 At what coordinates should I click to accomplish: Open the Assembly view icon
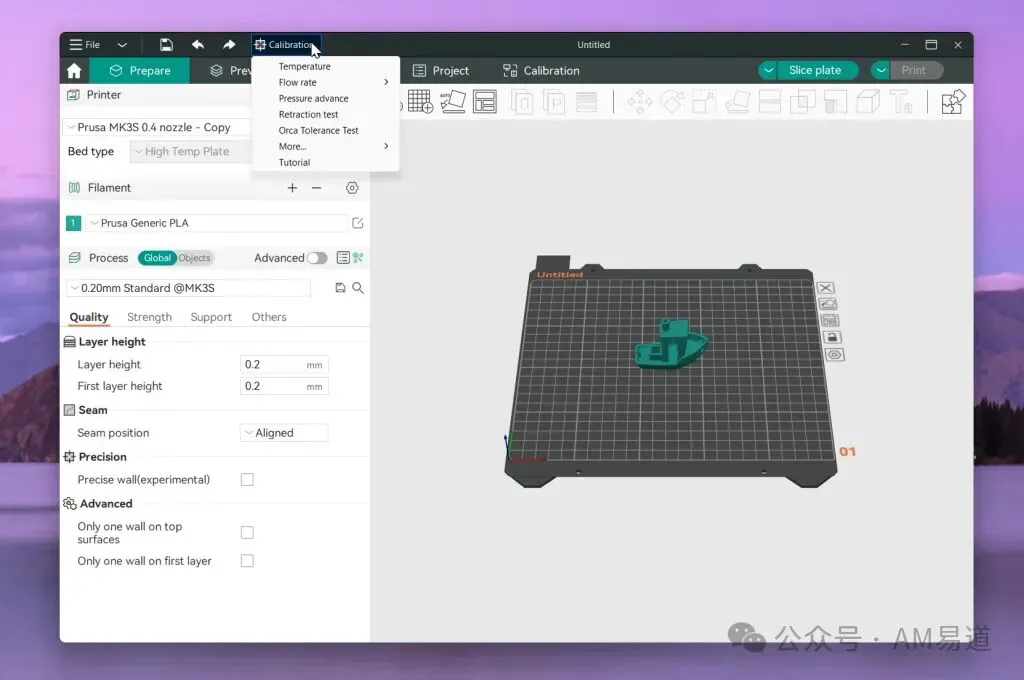(953, 103)
